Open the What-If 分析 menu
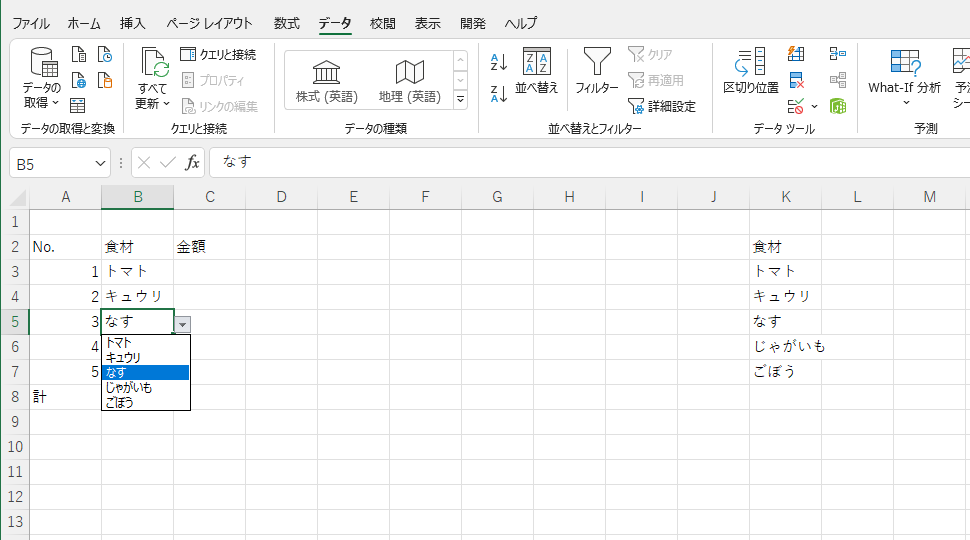Image resolution: width=970 pixels, height=540 pixels. point(904,77)
